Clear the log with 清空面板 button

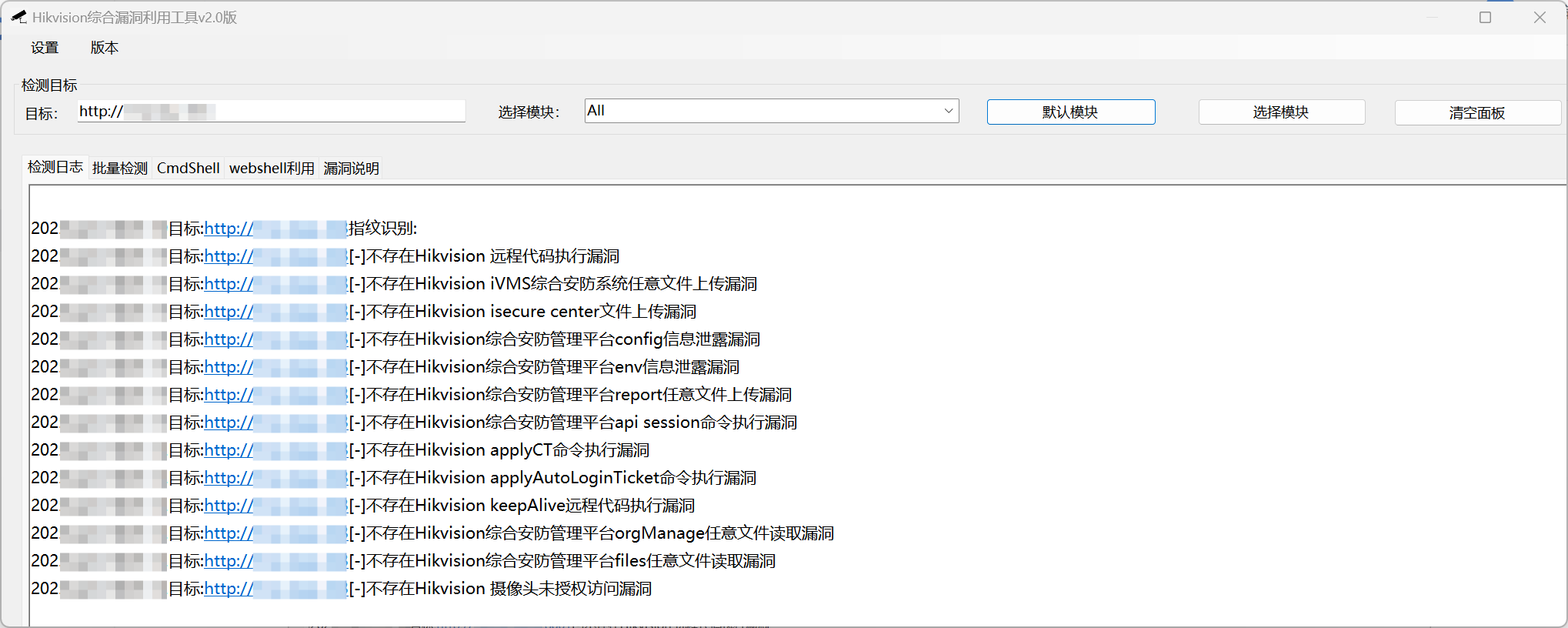pyautogui.click(x=1478, y=113)
